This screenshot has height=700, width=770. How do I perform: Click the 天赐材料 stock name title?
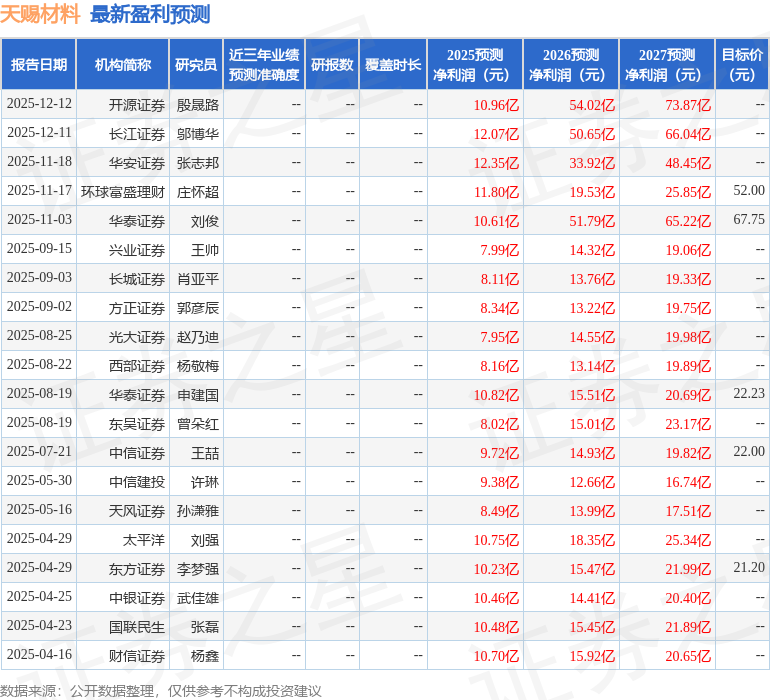tap(40, 14)
